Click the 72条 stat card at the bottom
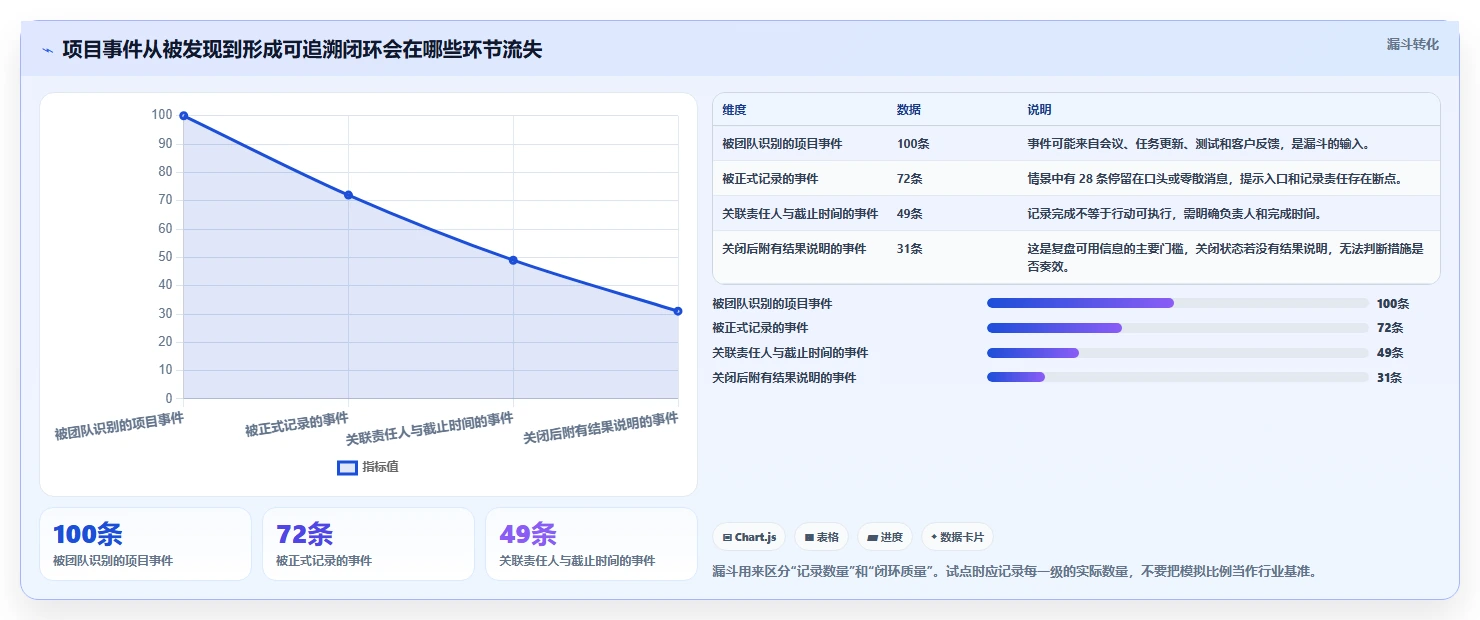This screenshot has height=620, width=1480. [368, 544]
